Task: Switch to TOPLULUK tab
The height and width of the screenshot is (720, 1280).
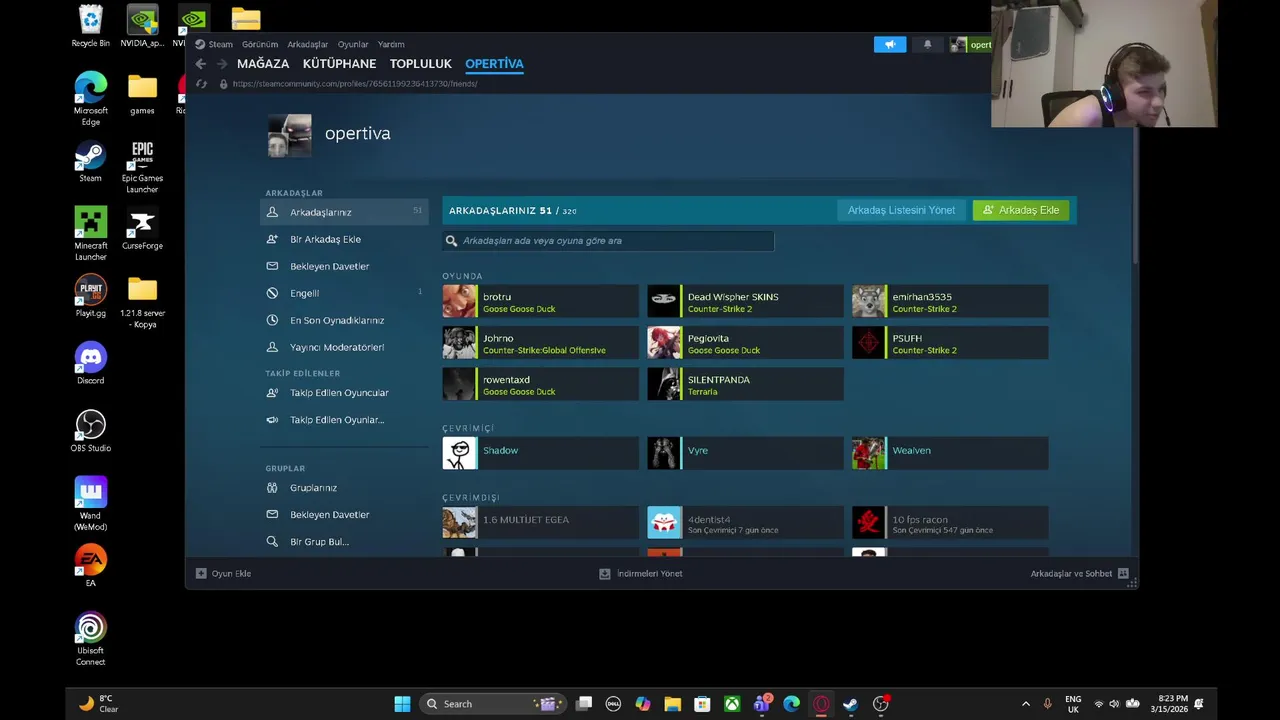Action: click(421, 64)
